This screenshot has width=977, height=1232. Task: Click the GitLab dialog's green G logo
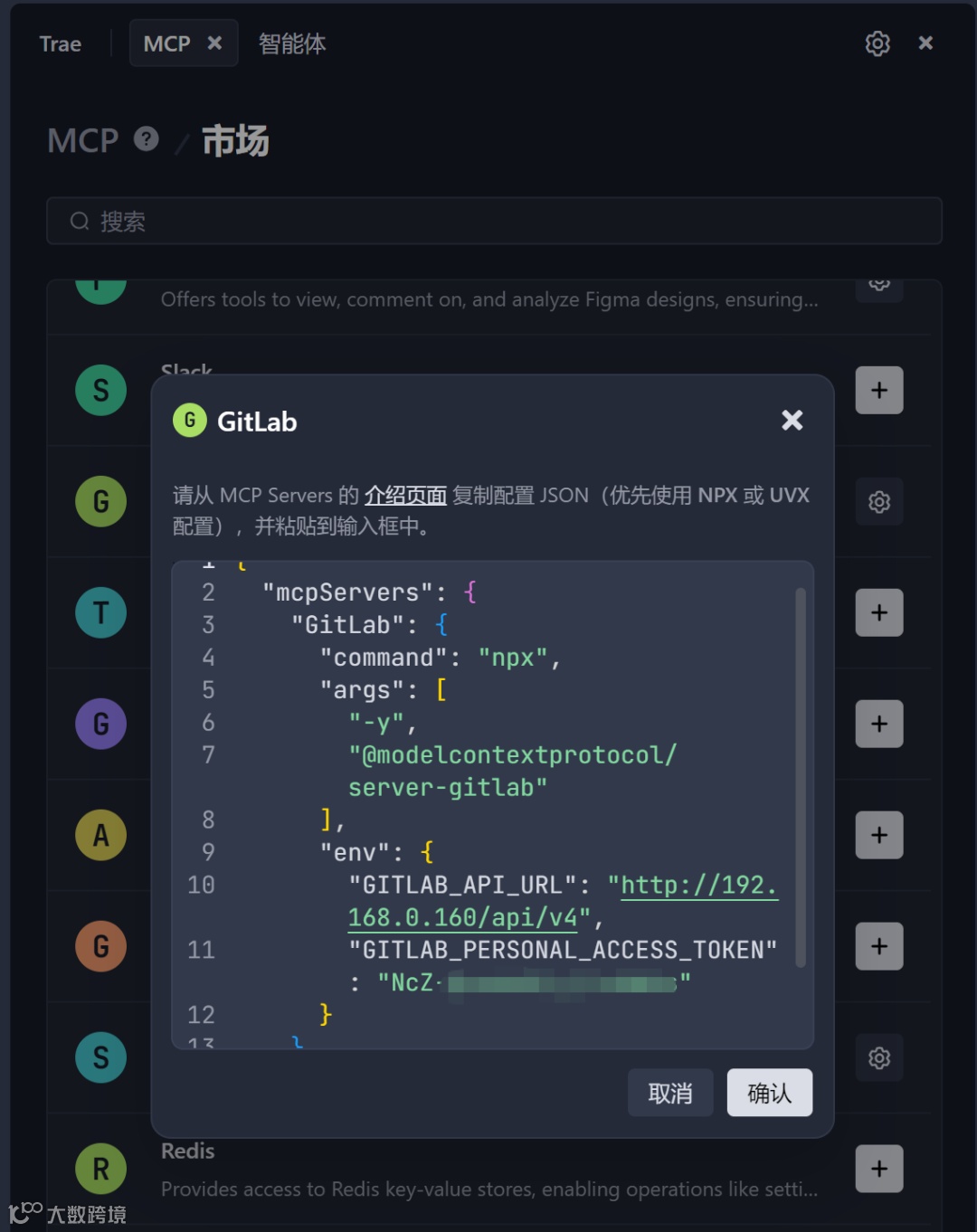point(190,421)
